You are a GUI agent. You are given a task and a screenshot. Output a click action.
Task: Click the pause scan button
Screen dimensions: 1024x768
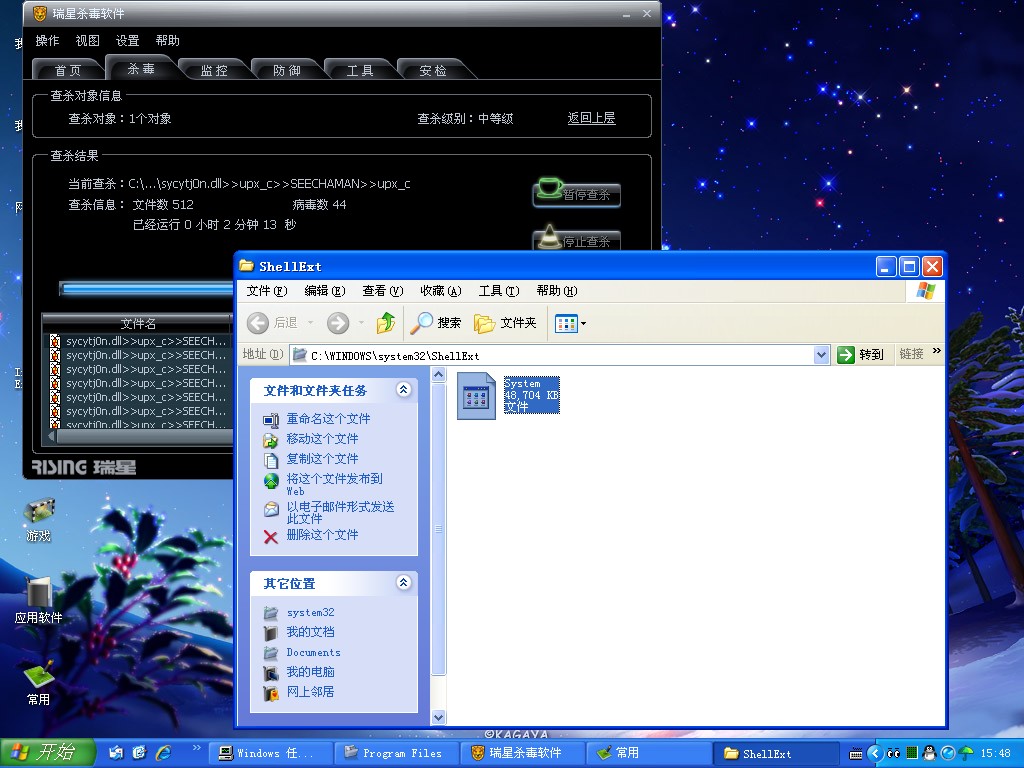[x=577, y=193]
